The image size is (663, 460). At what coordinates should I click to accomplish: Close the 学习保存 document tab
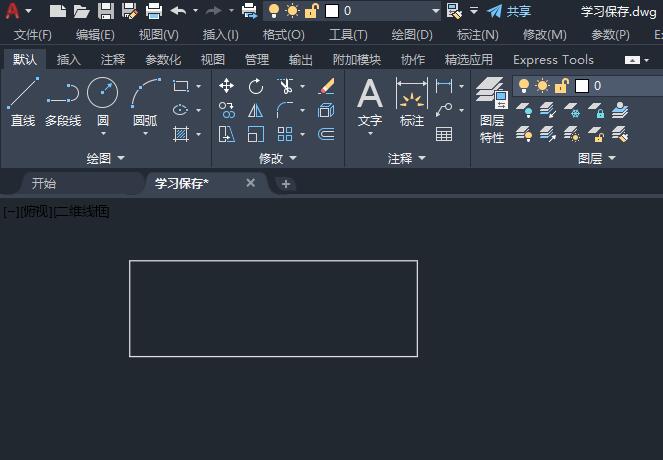point(251,183)
